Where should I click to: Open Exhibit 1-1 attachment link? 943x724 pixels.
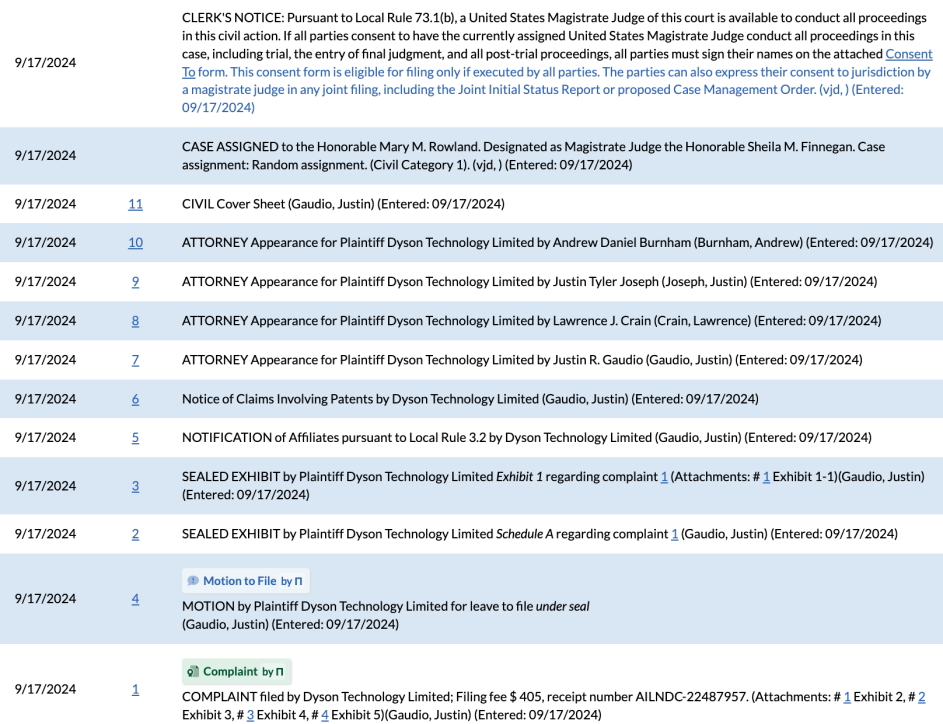click(x=766, y=476)
